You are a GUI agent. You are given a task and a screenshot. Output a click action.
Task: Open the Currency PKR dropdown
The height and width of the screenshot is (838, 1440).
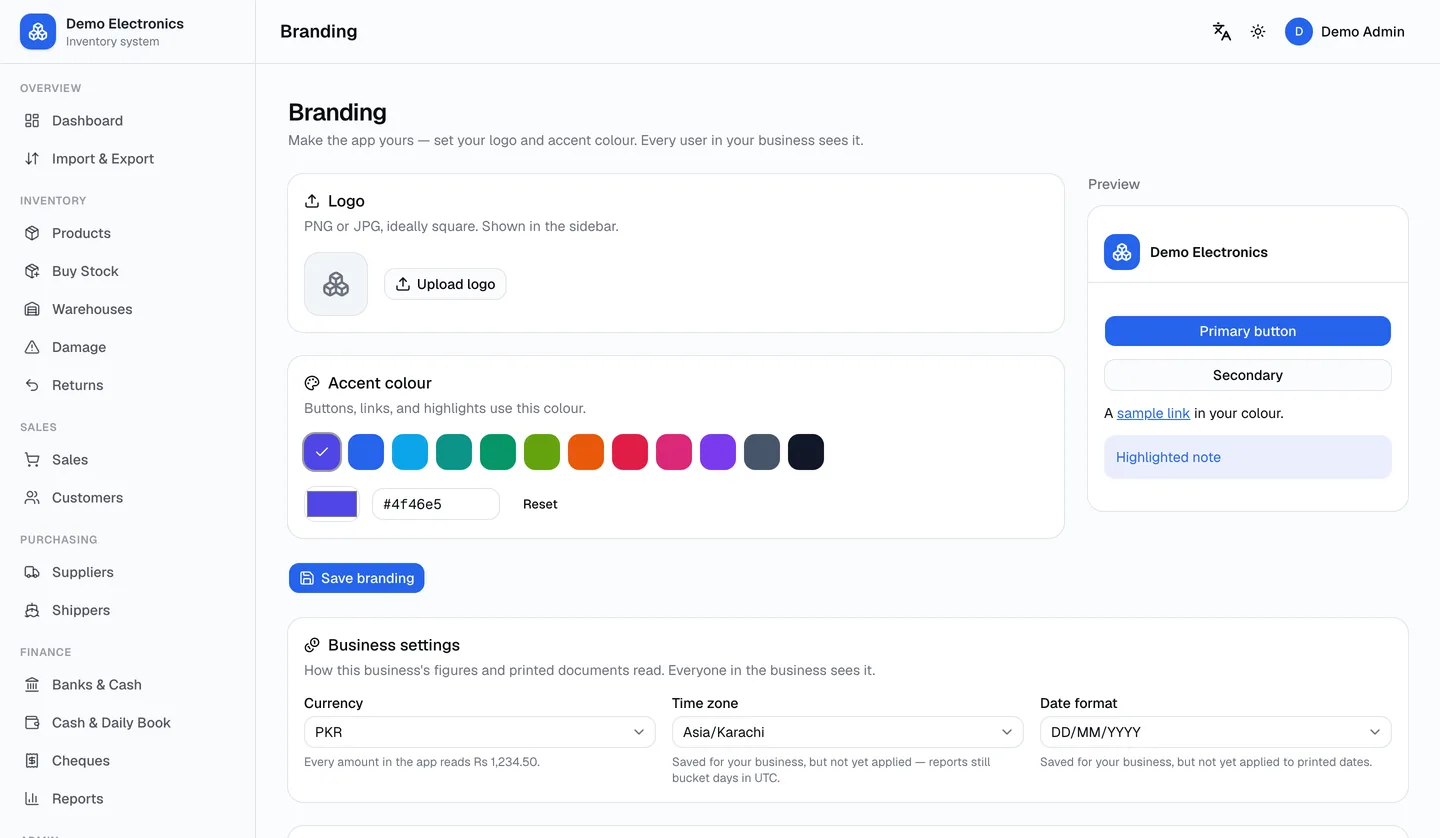pos(479,732)
